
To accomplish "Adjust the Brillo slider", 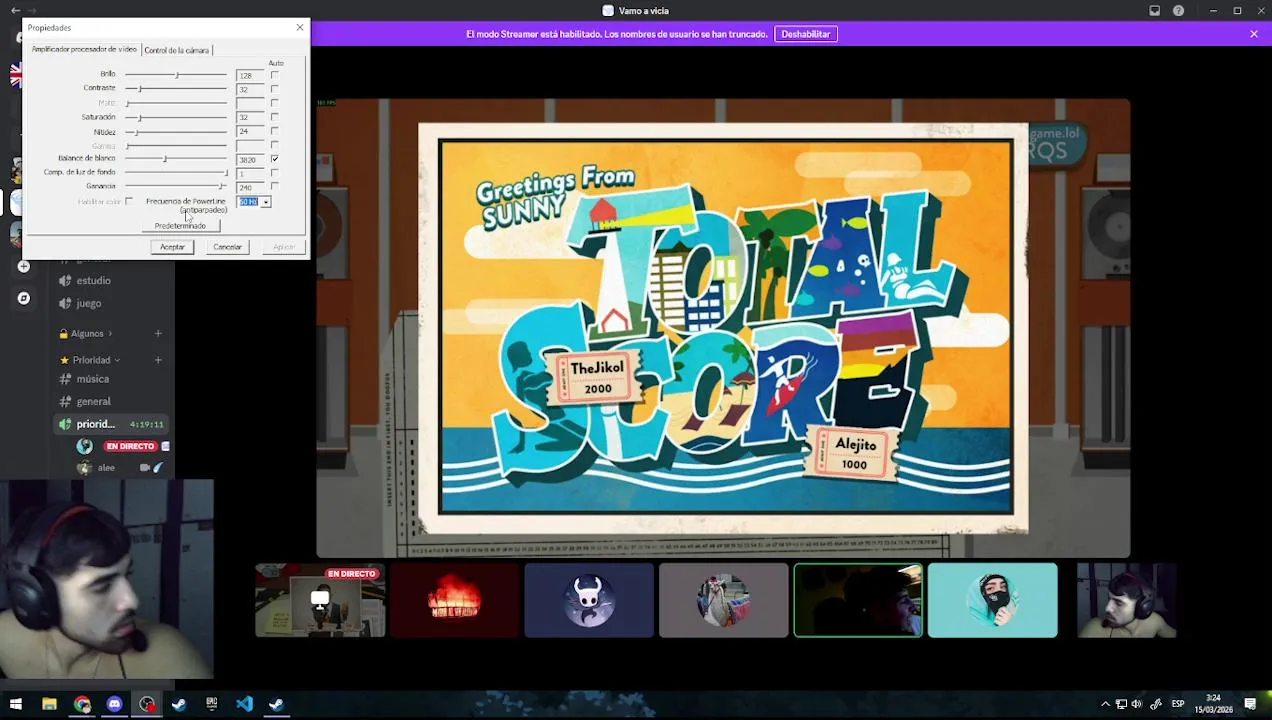I will coord(176,75).
